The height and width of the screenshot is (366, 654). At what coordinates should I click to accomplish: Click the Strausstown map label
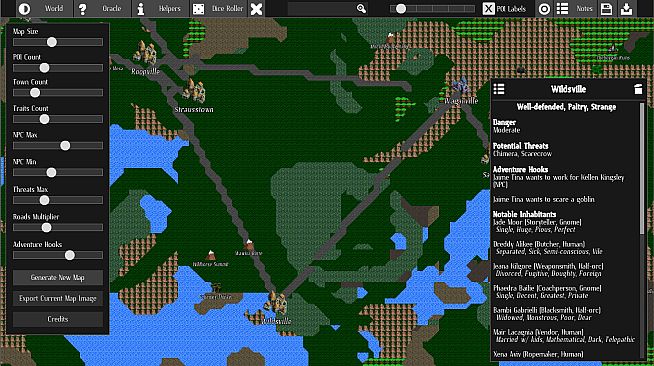(x=194, y=110)
